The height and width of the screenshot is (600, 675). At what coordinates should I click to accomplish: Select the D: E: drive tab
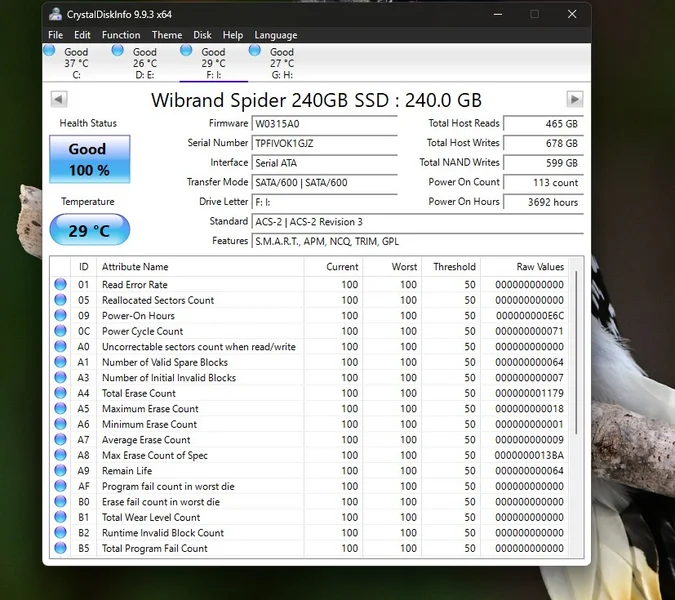point(145,63)
